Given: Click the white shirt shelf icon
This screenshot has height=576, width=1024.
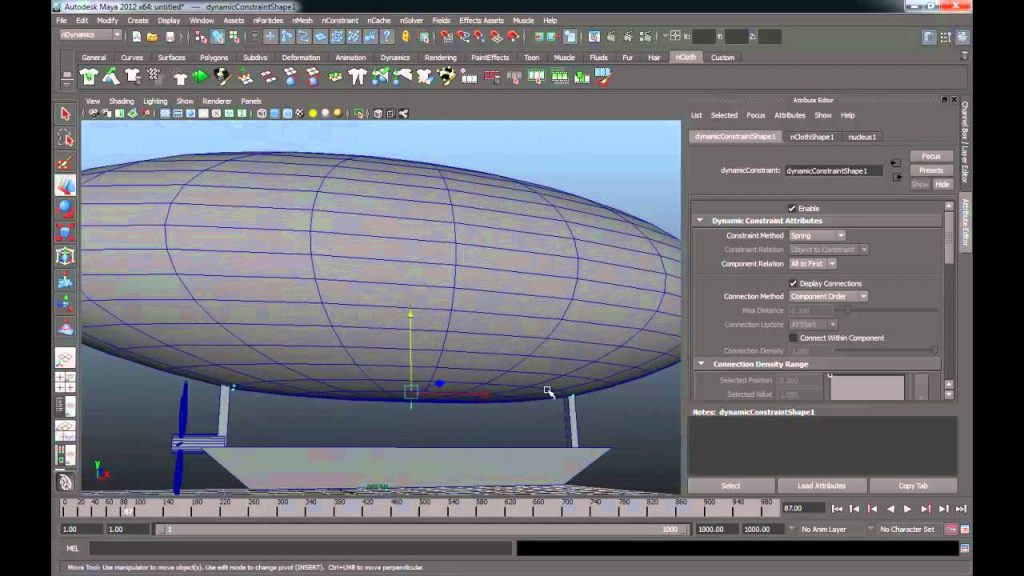Looking at the screenshot, I should [x=180, y=78].
